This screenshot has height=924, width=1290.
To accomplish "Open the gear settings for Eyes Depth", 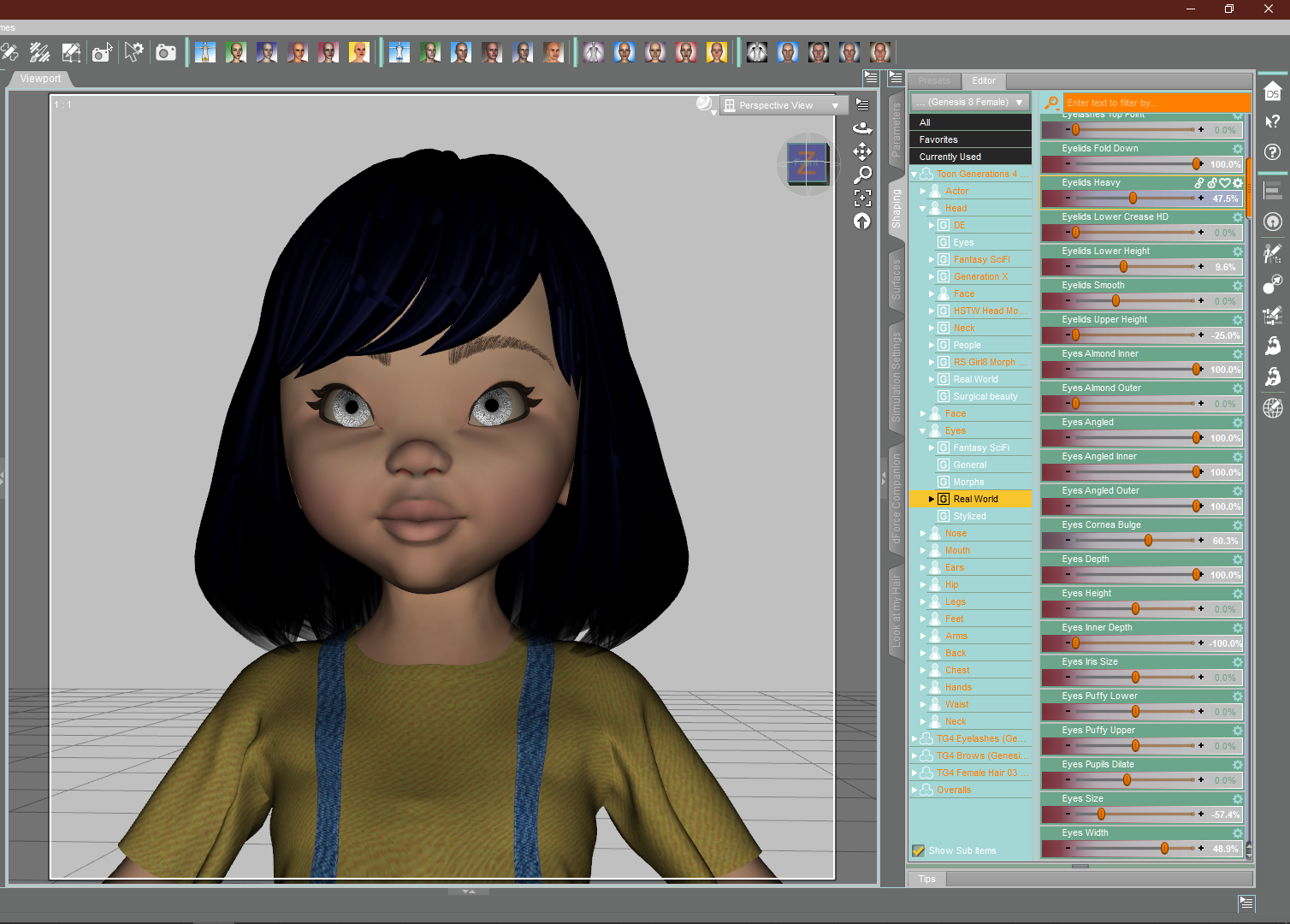I will 1237,560.
